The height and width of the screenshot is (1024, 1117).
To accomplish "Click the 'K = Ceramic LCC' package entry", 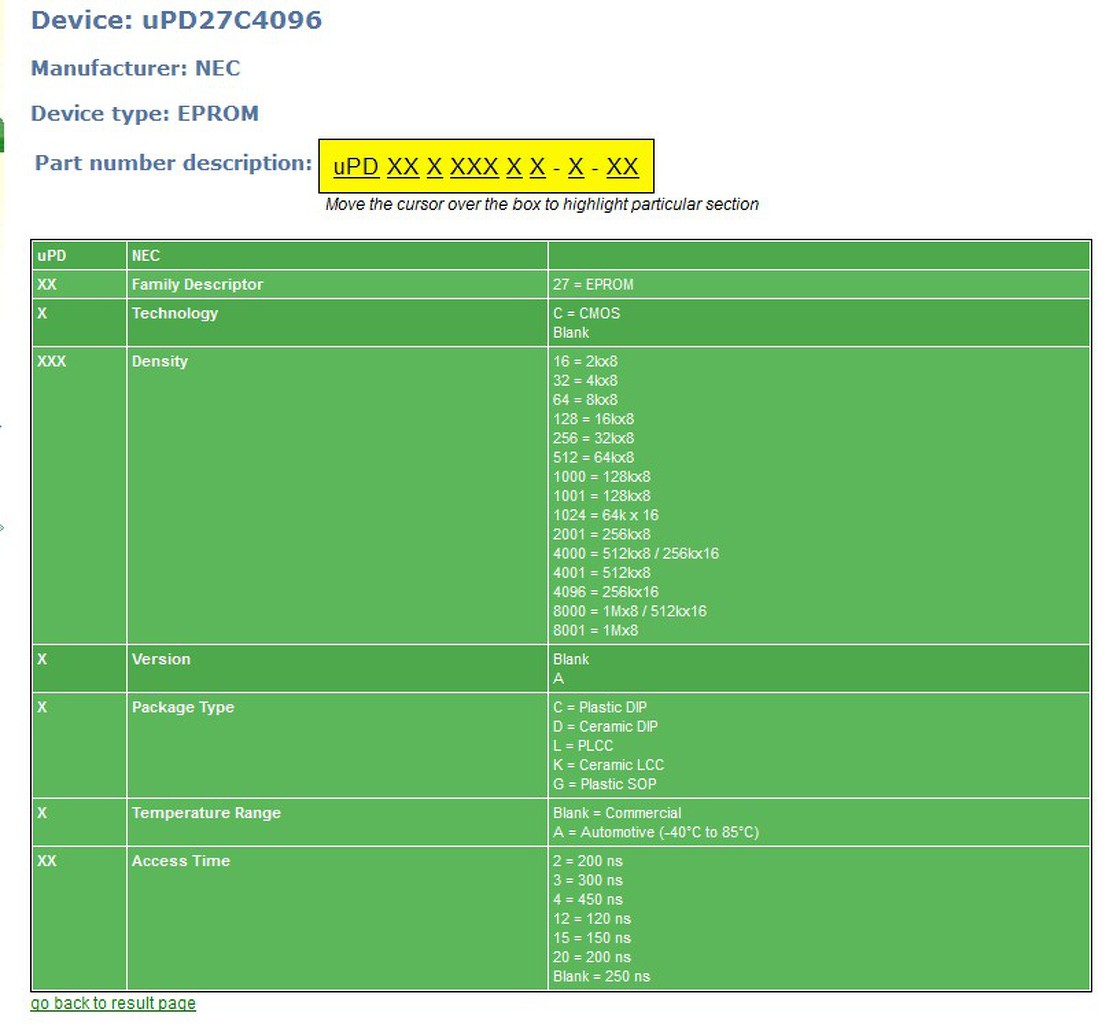I will pos(608,765).
